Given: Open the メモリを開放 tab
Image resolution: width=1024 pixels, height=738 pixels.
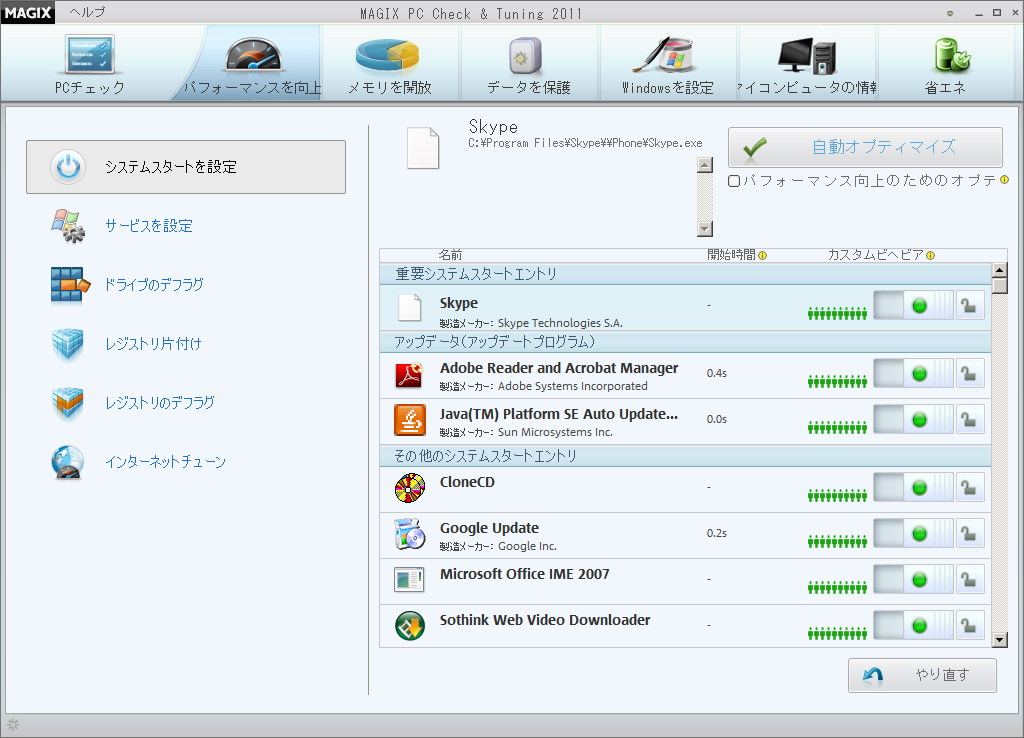Looking at the screenshot, I should [390, 64].
